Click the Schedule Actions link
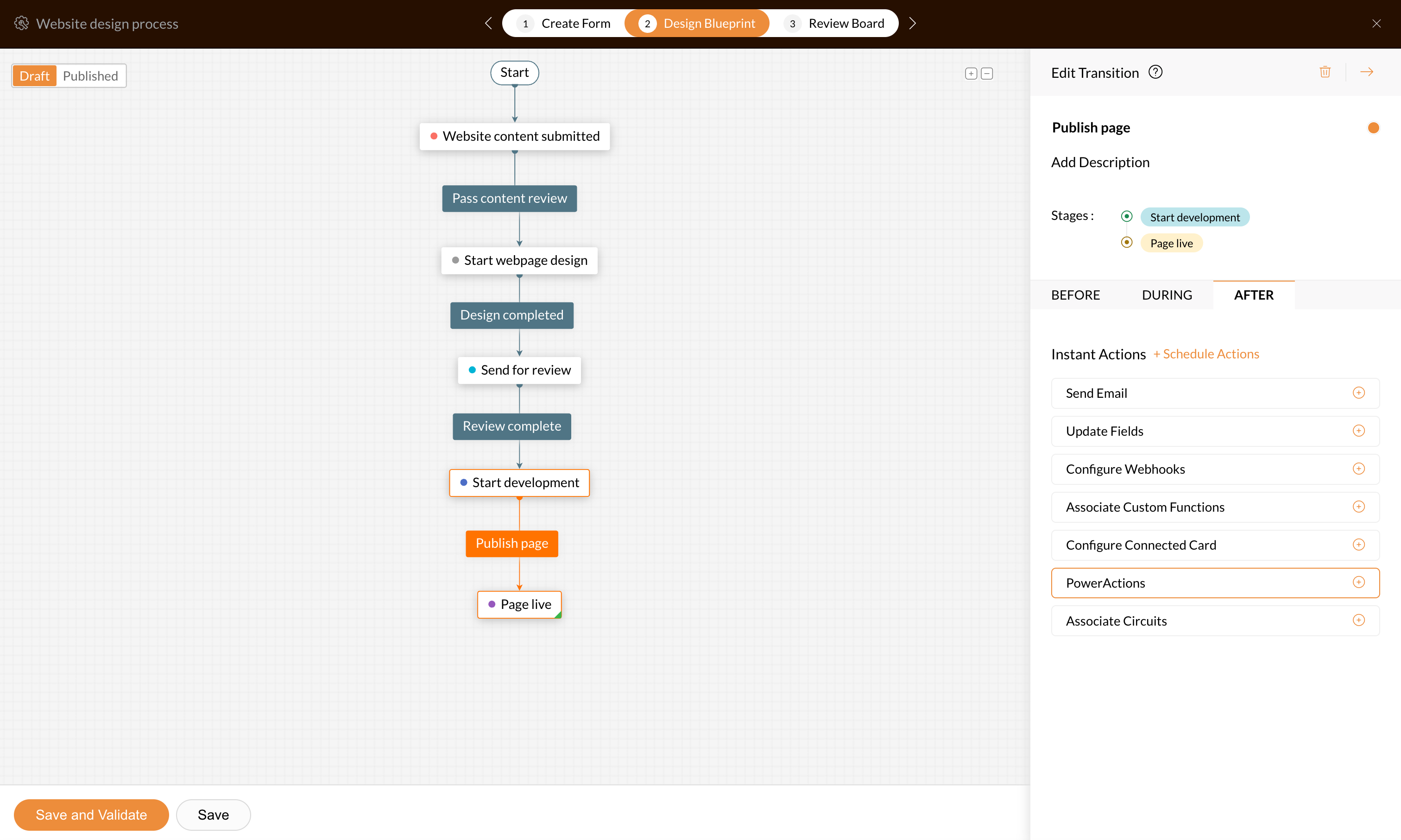 1205,354
